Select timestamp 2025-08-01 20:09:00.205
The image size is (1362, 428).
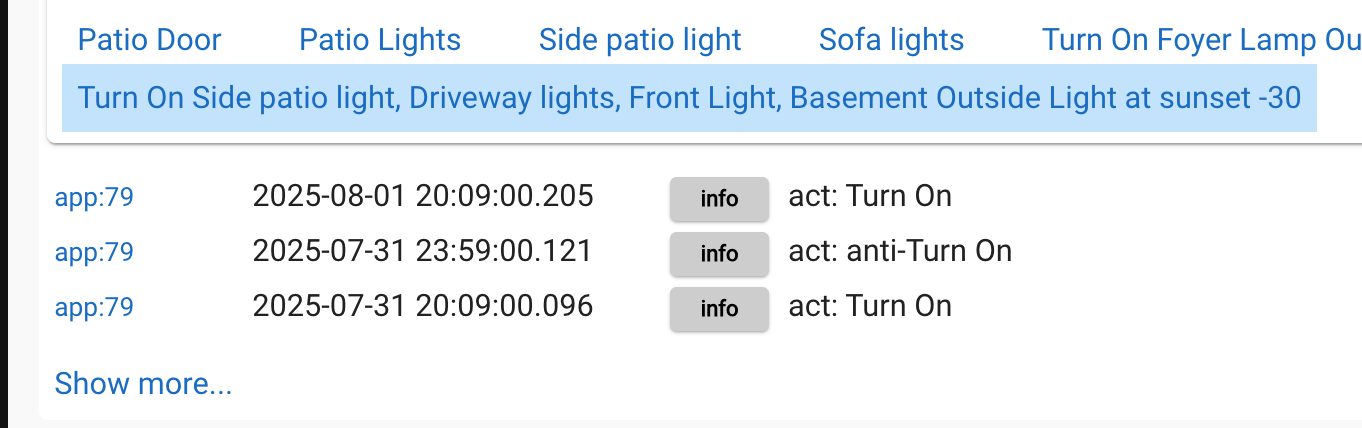pyautogui.click(x=423, y=196)
